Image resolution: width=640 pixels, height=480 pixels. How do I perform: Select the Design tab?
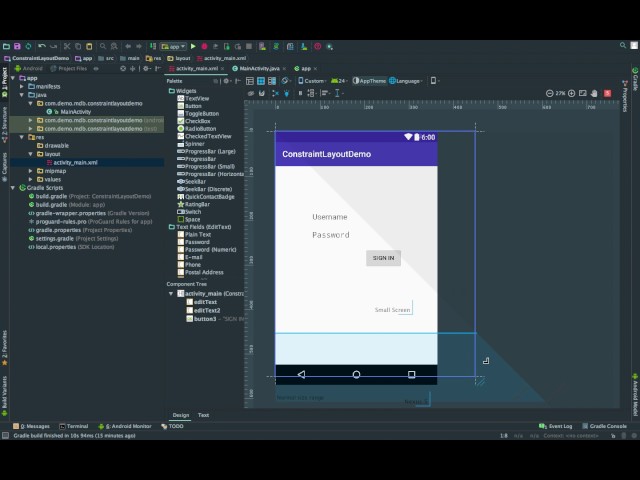tap(181, 415)
